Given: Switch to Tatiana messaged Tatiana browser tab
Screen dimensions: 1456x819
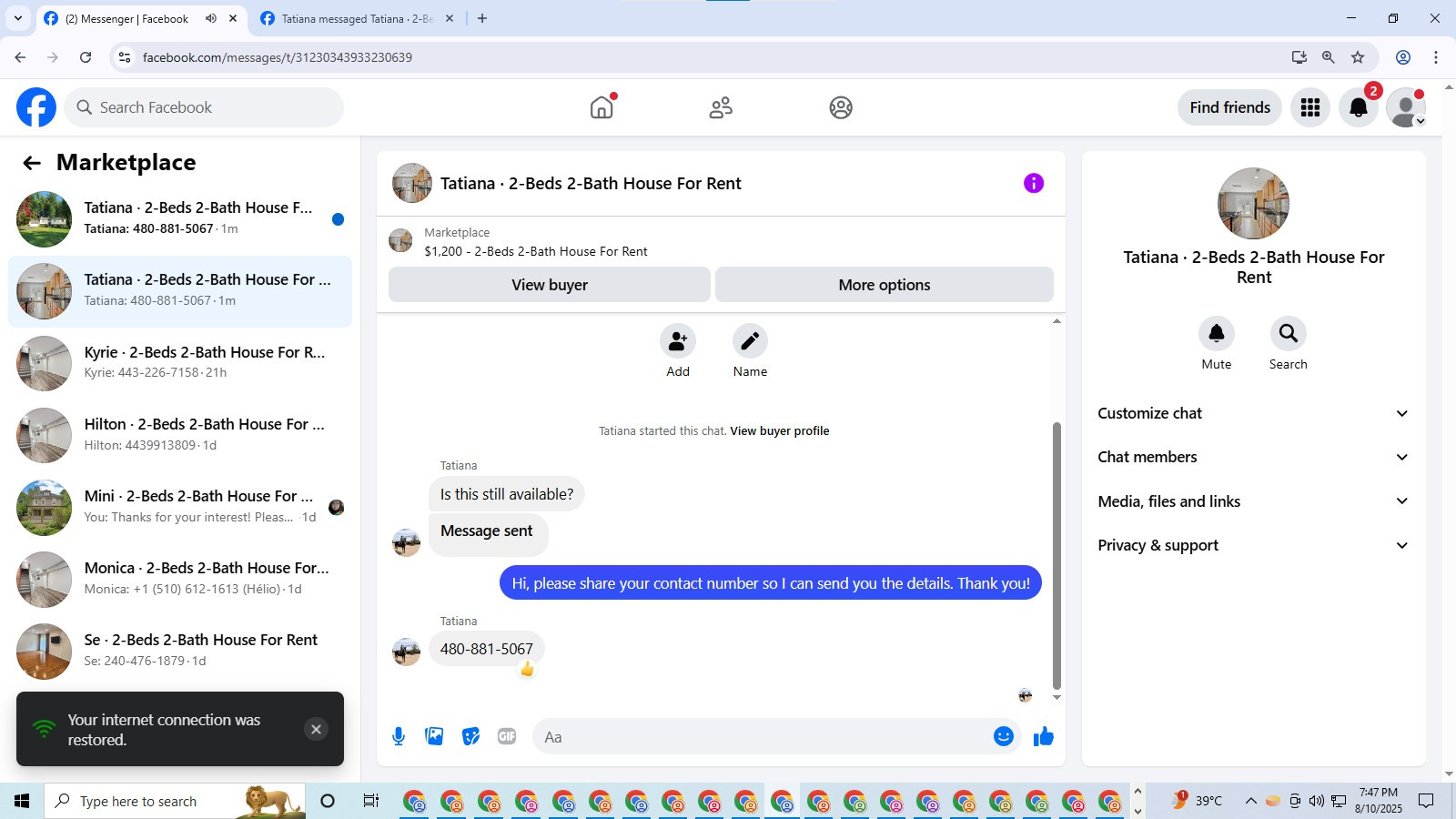Looking at the screenshot, I should tap(357, 18).
